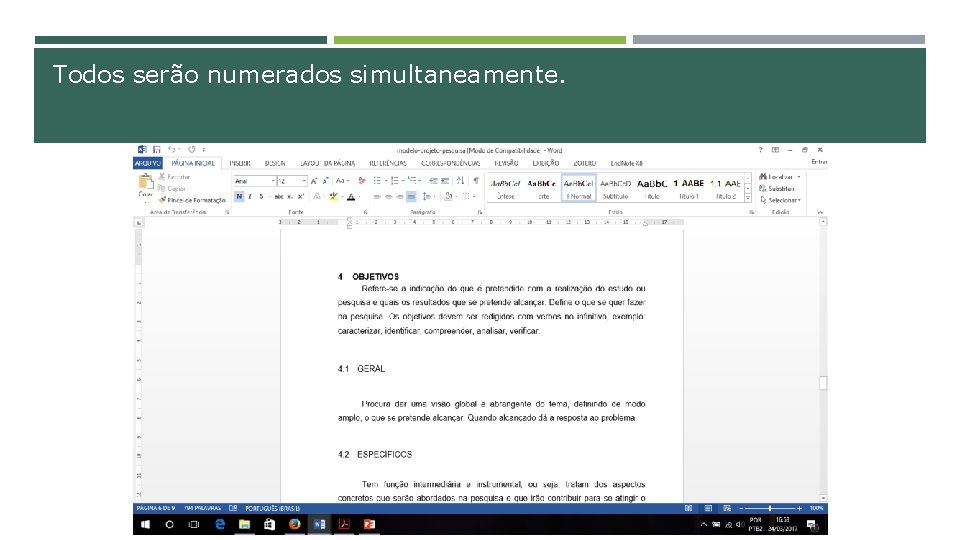The height and width of the screenshot is (540, 960).
Task: Open the CORRESPONDÊNCIAS tab
Action: point(451,163)
